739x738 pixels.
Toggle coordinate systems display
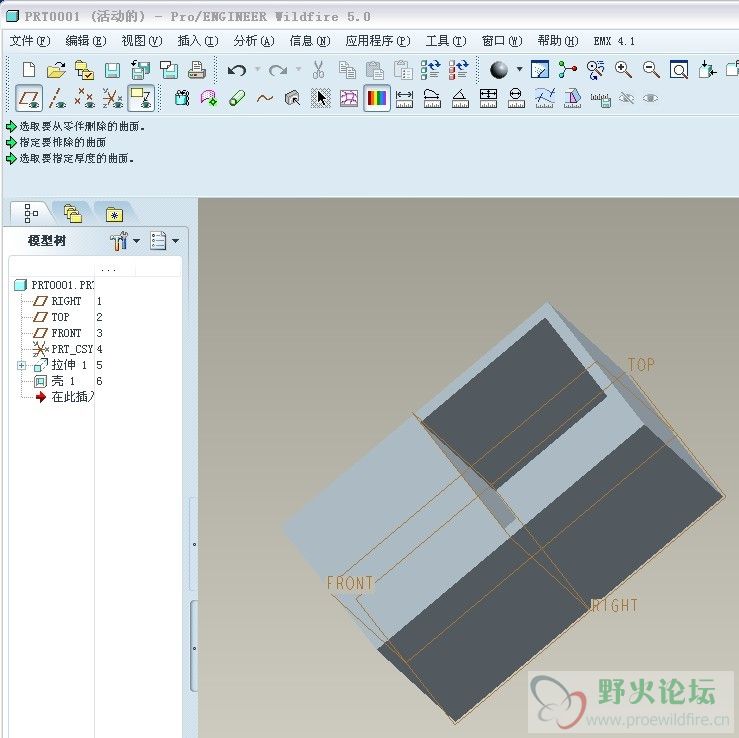(x=113, y=98)
